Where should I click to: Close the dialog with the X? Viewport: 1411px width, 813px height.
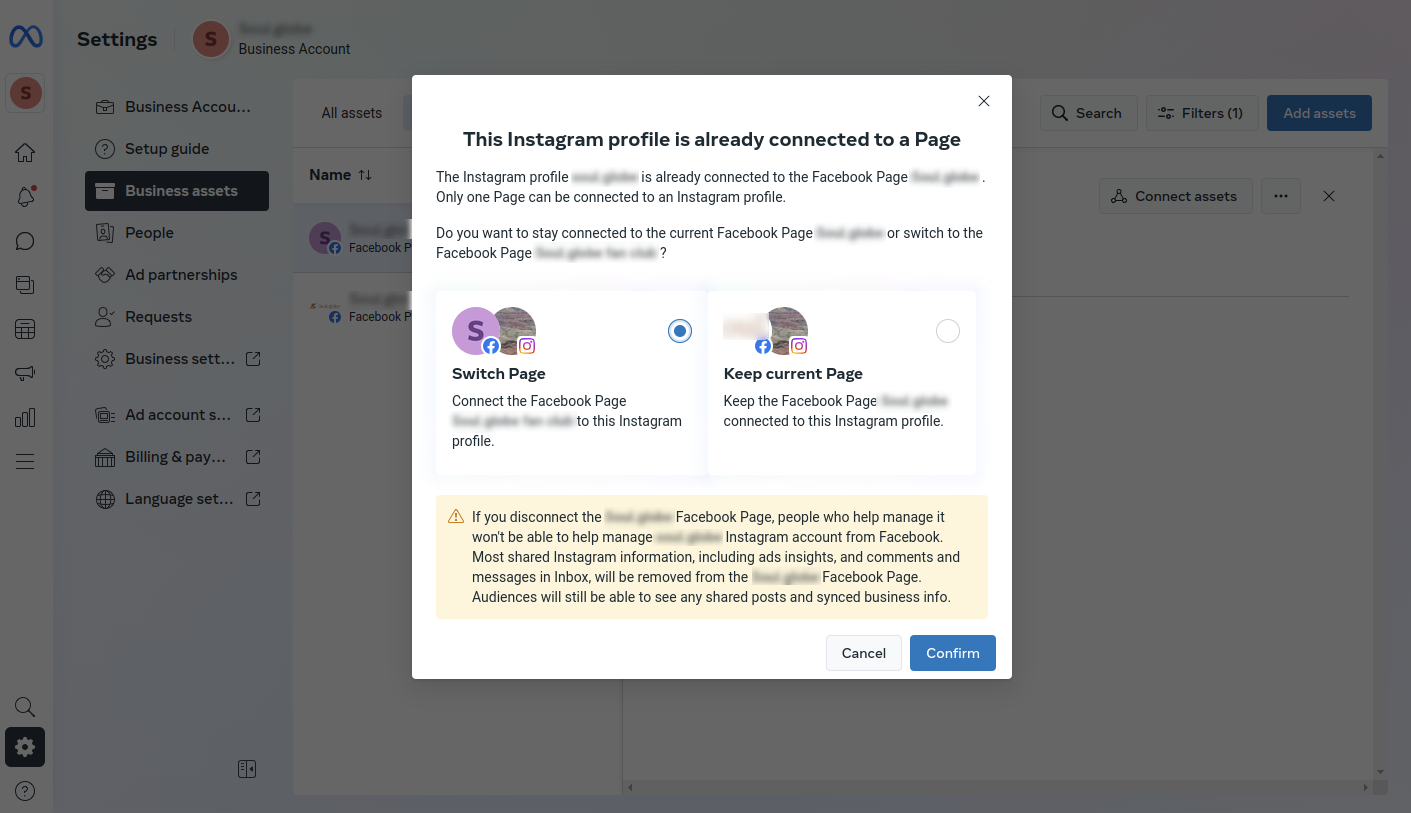tap(984, 101)
